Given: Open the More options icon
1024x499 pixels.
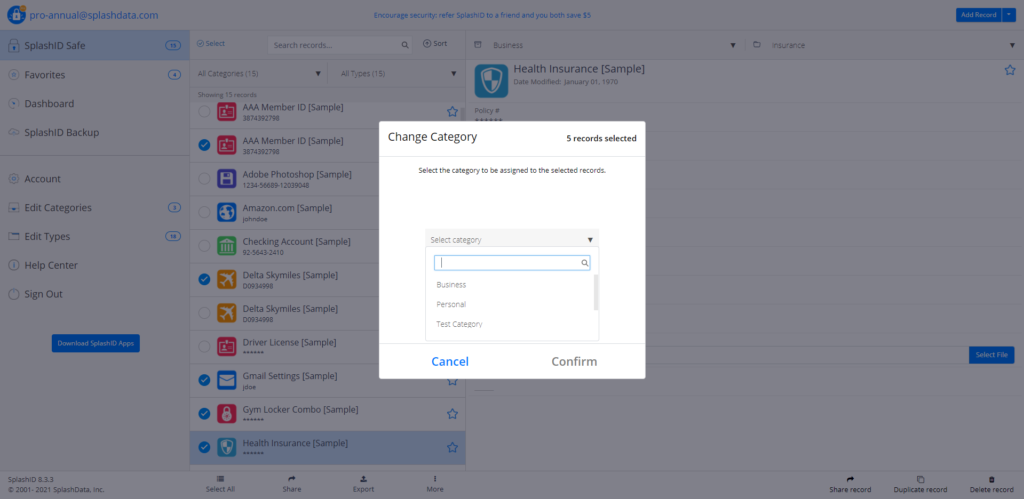Looking at the screenshot, I should [434, 479].
